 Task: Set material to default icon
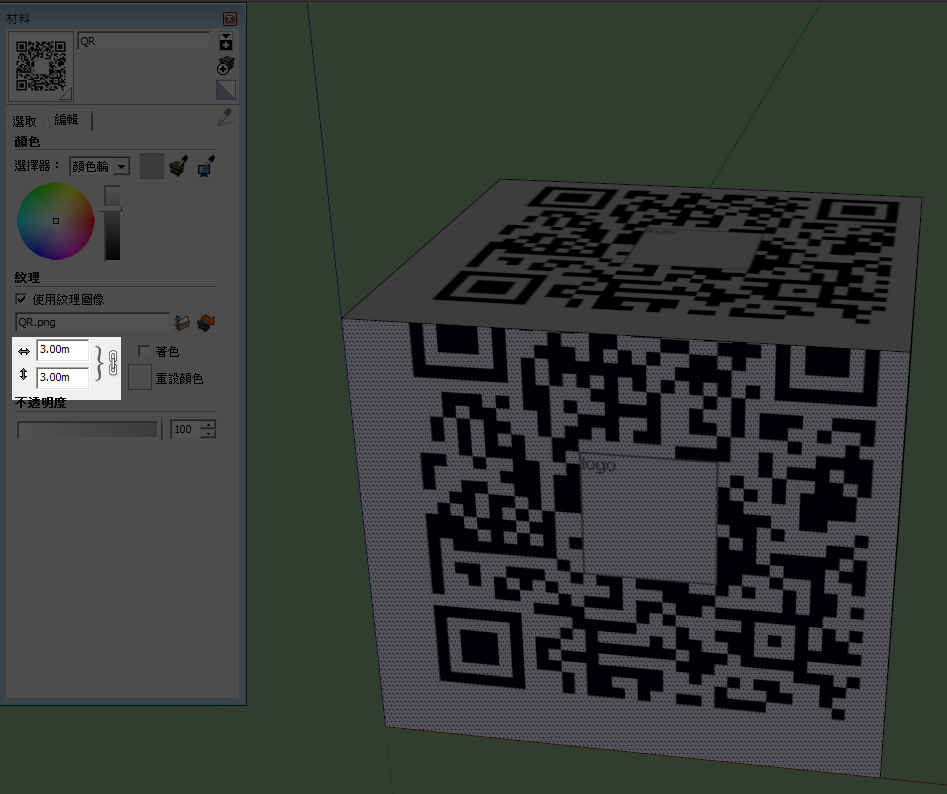coord(226,90)
